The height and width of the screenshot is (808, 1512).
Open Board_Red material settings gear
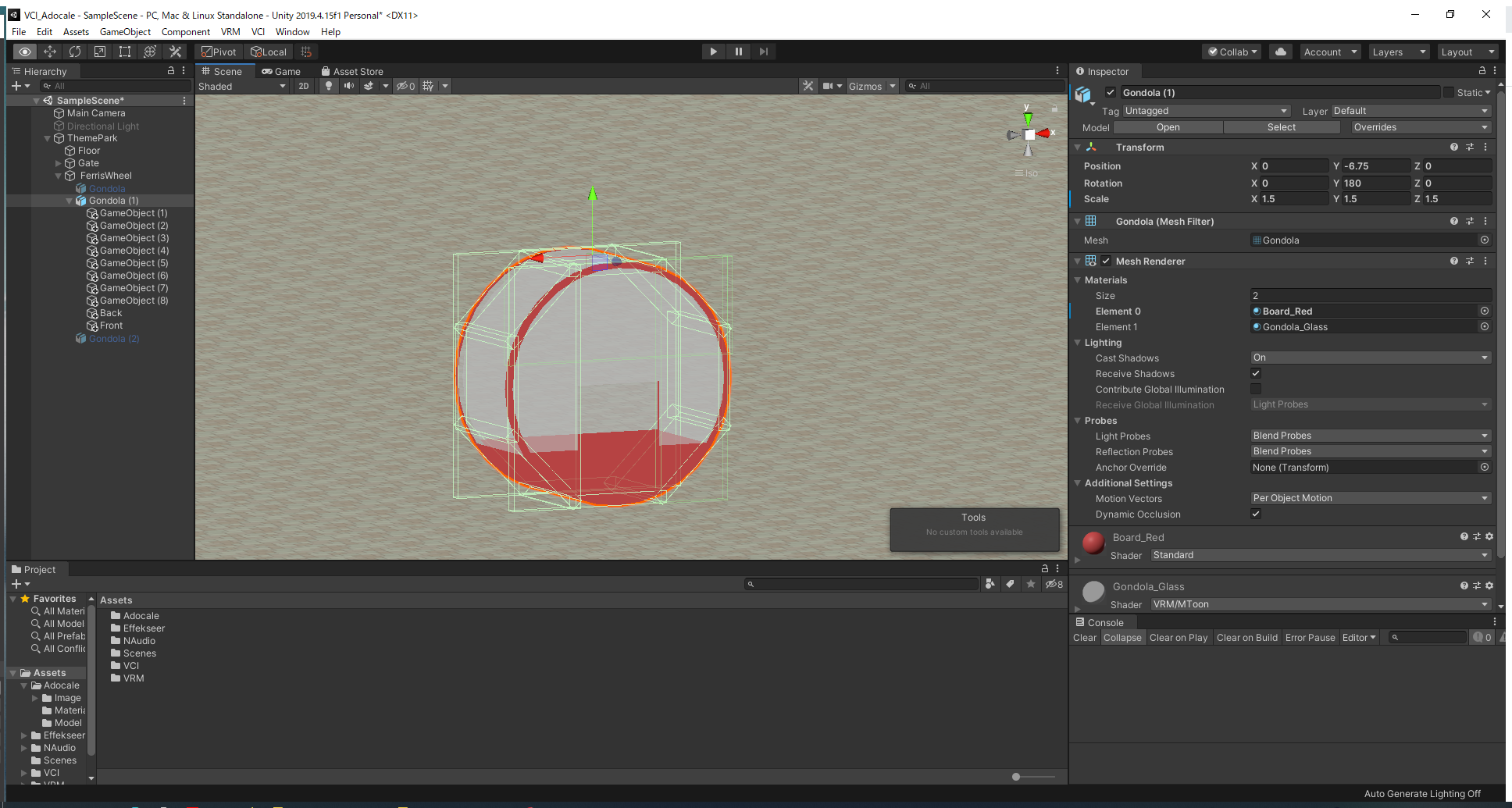click(x=1489, y=536)
